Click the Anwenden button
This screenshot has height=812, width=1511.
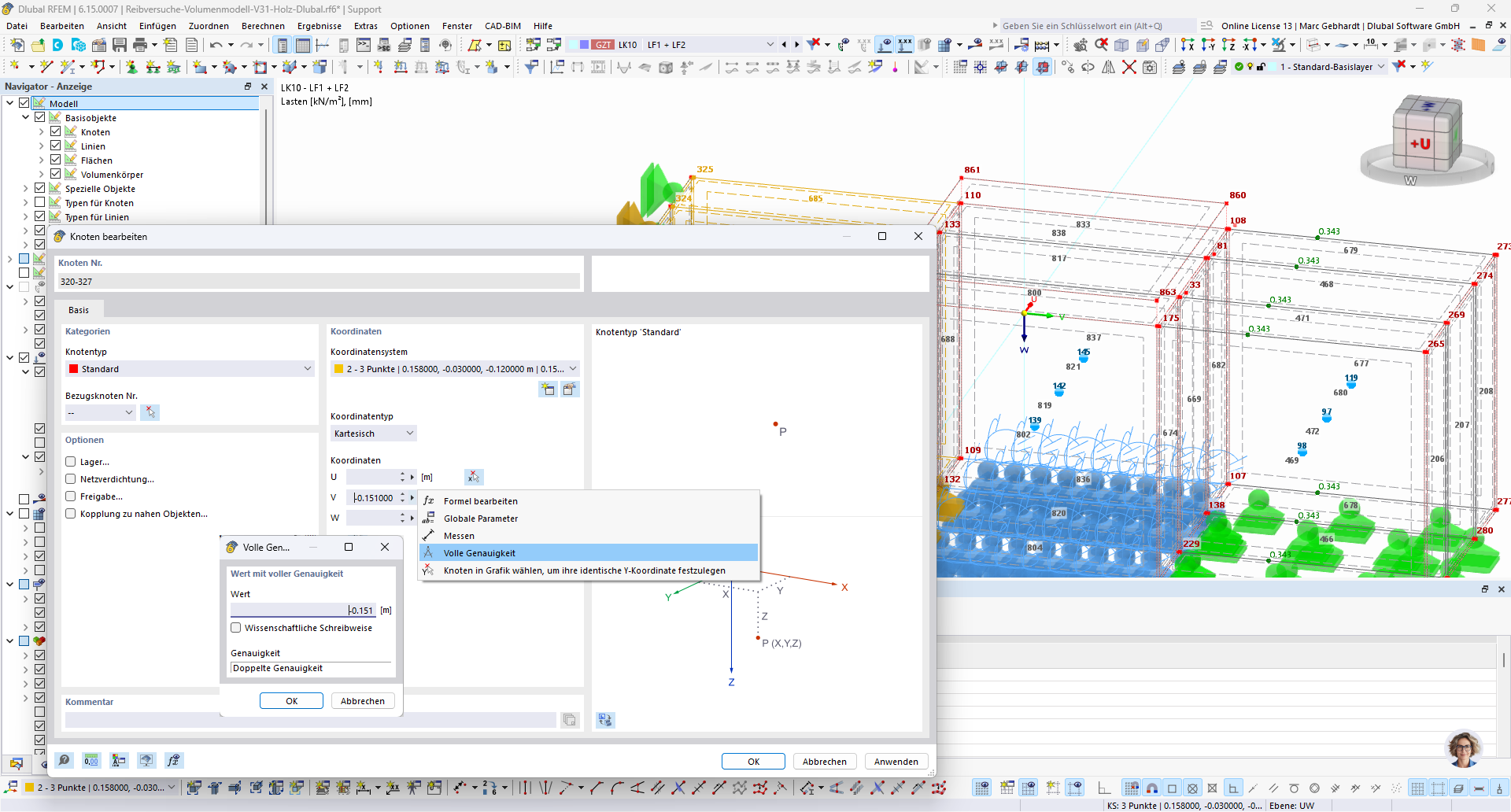click(896, 762)
